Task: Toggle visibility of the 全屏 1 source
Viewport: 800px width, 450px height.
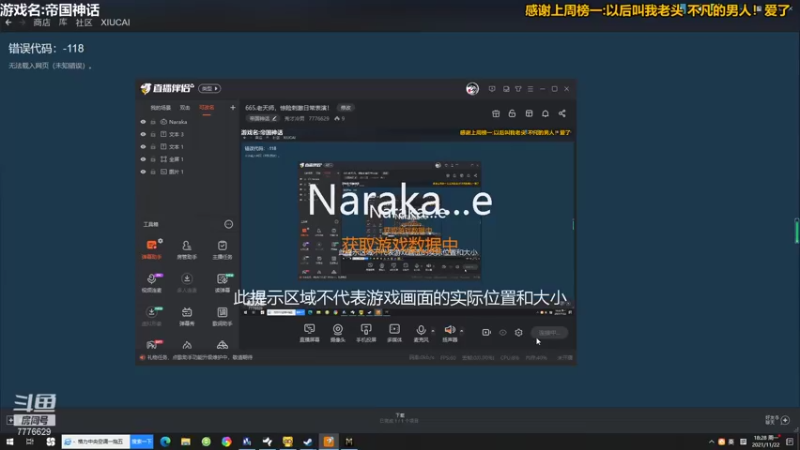Action: [x=143, y=159]
